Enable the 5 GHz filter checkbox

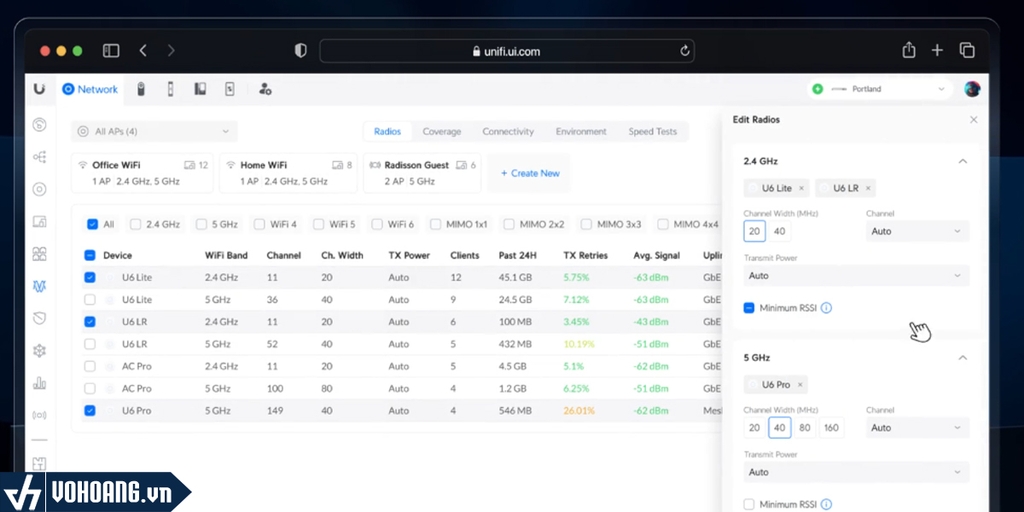(x=201, y=224)
